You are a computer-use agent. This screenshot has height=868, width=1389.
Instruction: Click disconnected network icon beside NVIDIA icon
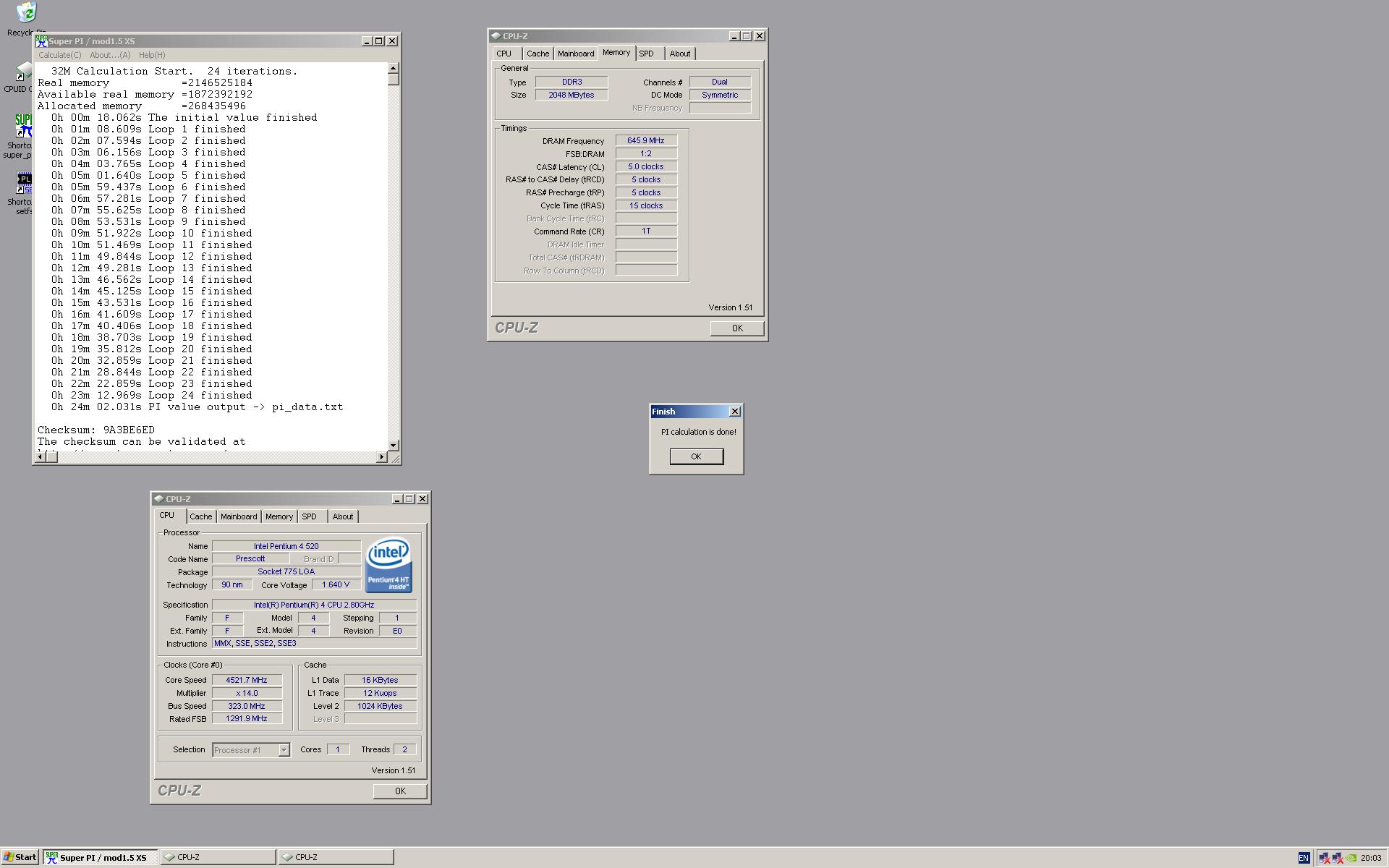coord(1338,858)
